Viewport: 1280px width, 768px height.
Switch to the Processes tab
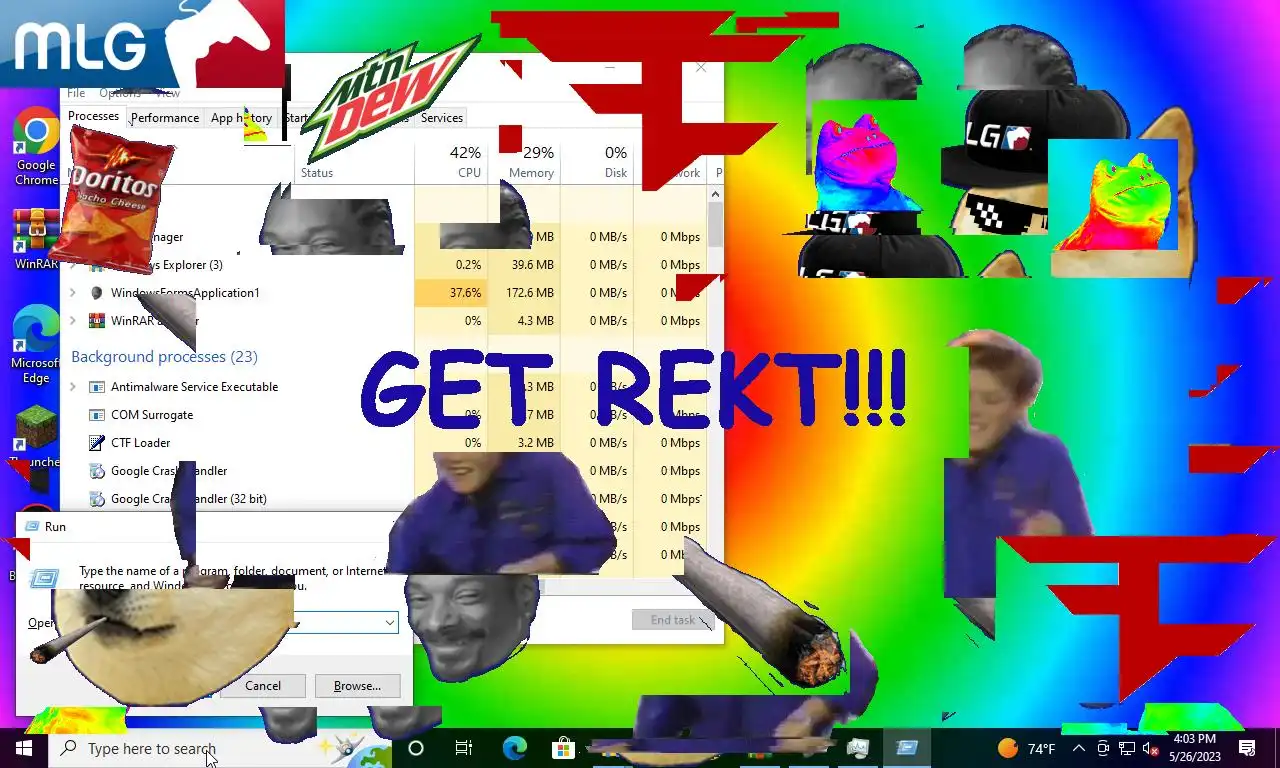tap(93, 116)
